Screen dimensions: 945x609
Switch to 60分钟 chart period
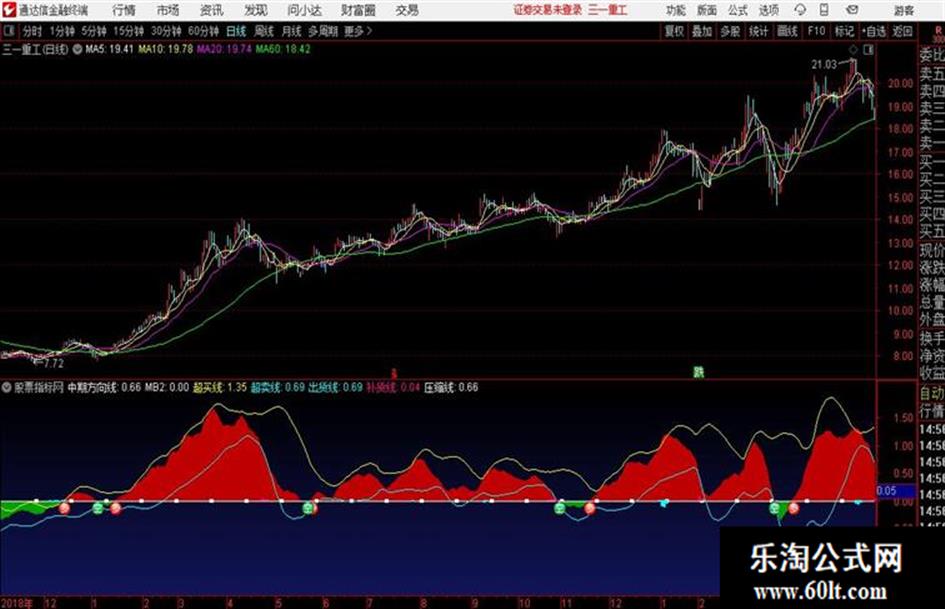pyautogui.click(x=203, y=31)
